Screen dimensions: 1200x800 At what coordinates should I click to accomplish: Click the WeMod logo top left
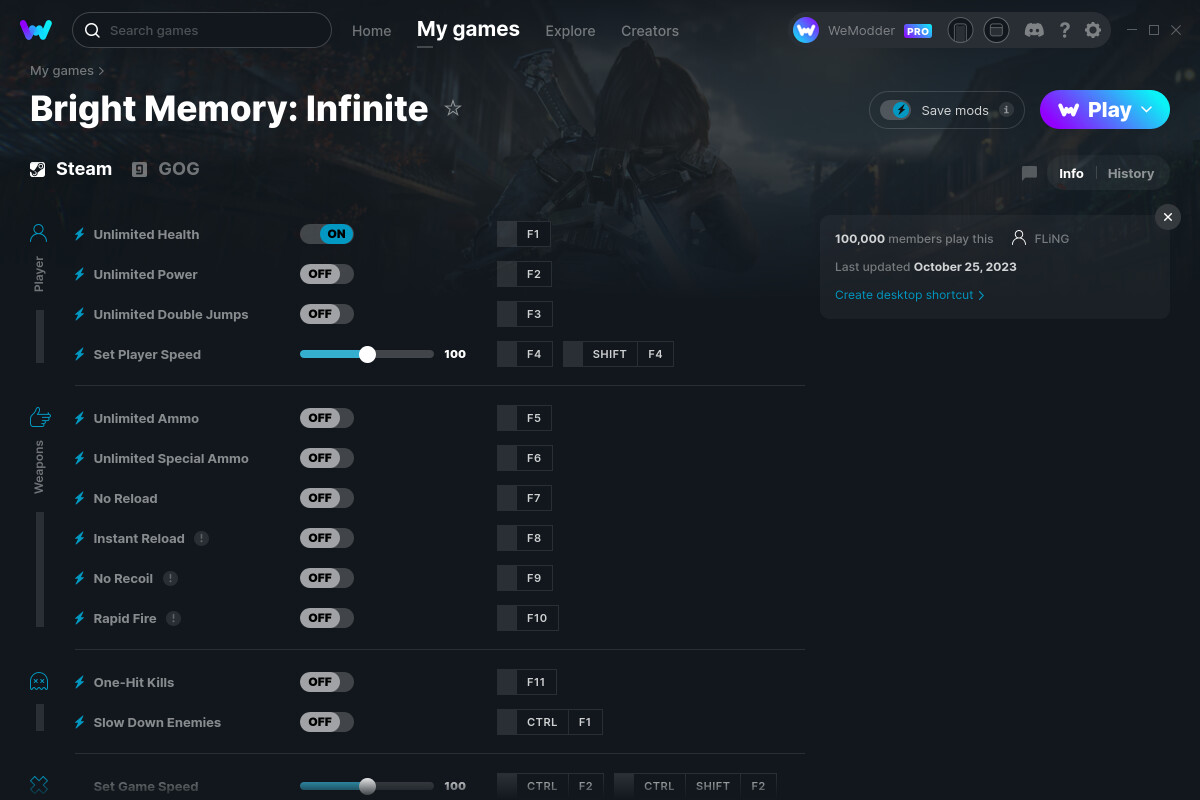[x=36, y=30]
